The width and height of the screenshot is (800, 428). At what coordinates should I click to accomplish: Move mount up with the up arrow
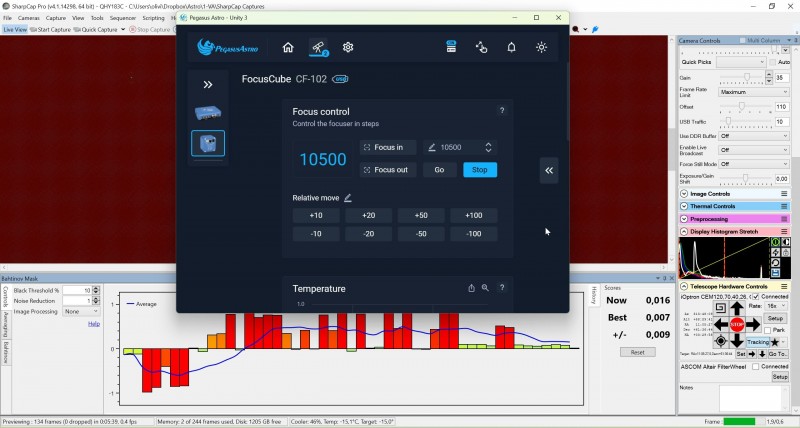click(737, 308)
